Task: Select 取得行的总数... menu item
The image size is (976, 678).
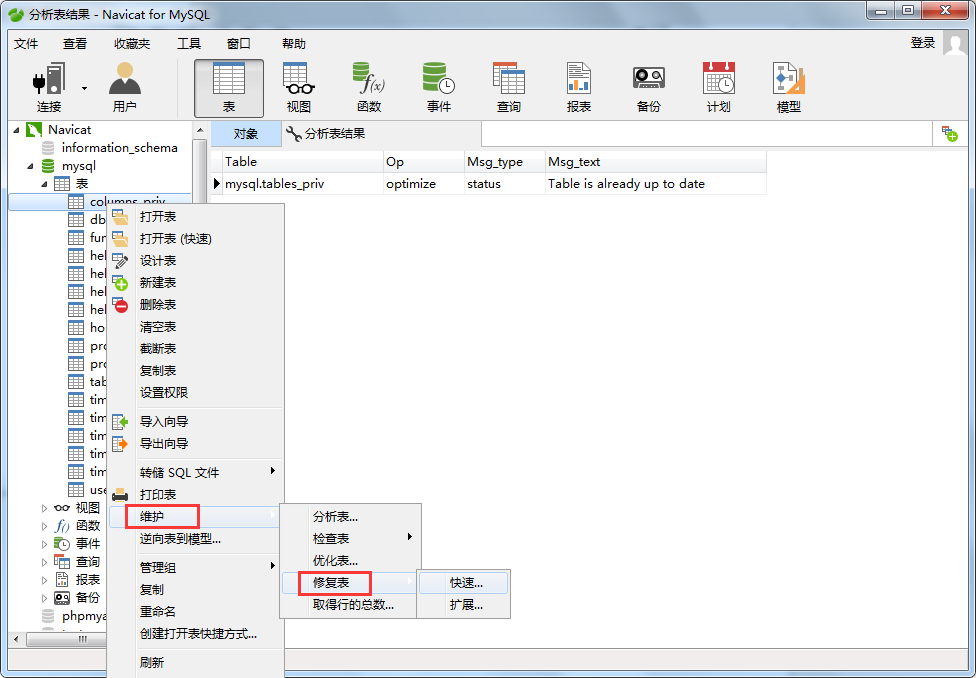Action: click(x=350, y=605)
